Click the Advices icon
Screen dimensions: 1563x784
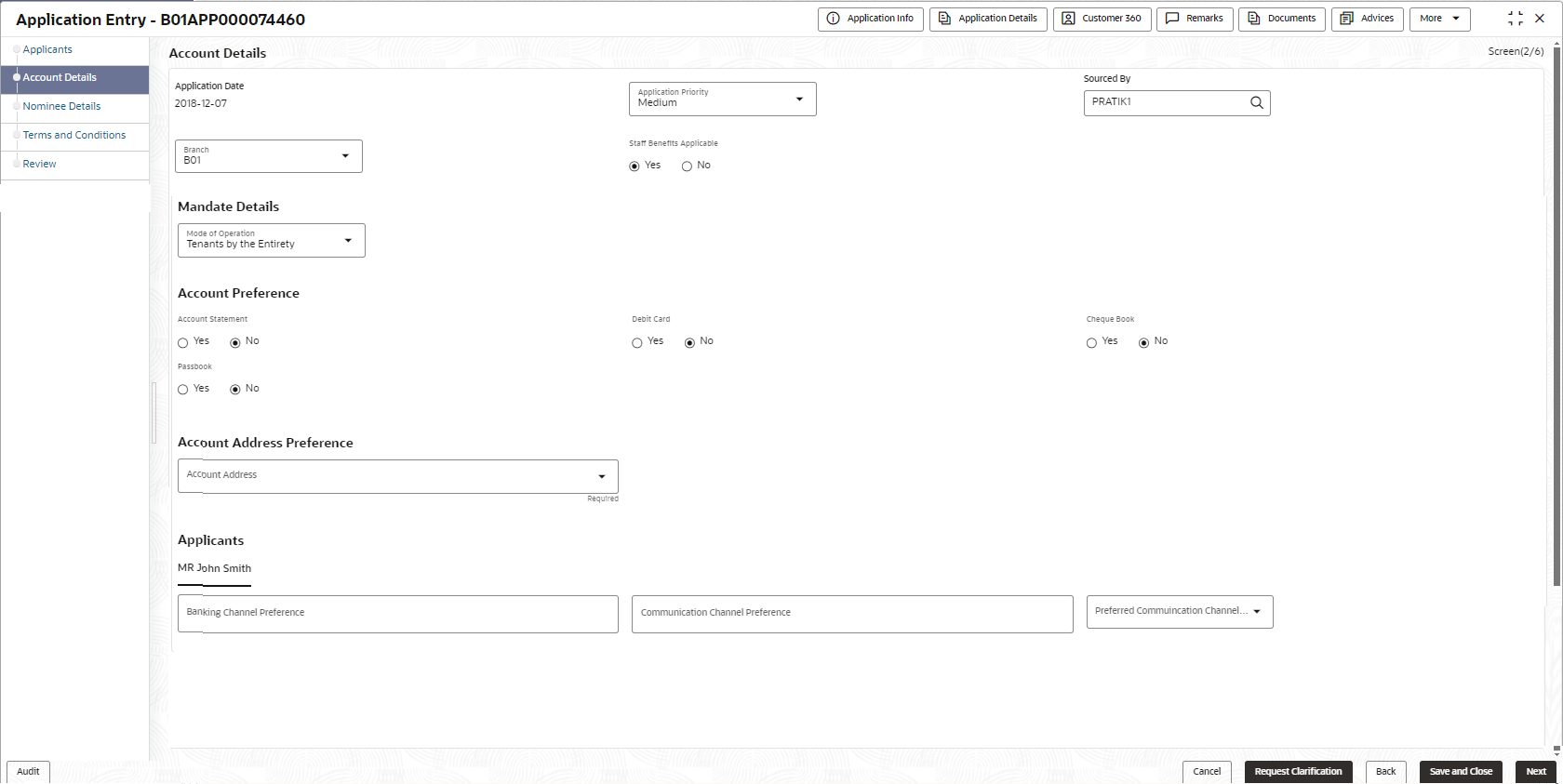1346,19
